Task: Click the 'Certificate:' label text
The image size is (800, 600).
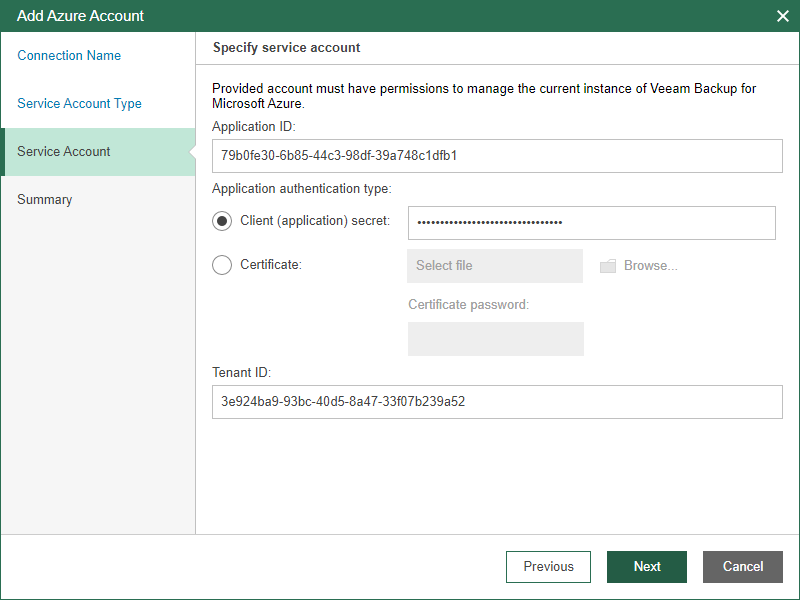Action: click(x=271, y=265)
